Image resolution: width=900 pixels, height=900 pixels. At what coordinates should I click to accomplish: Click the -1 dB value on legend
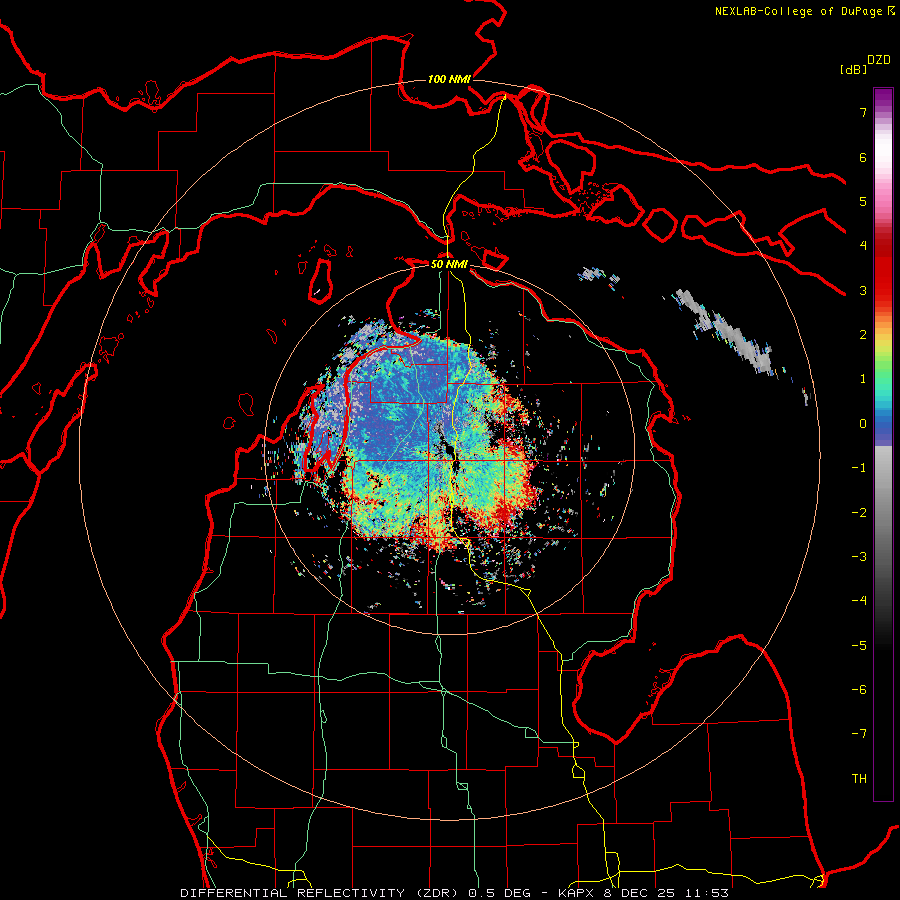tap(859, 468)
